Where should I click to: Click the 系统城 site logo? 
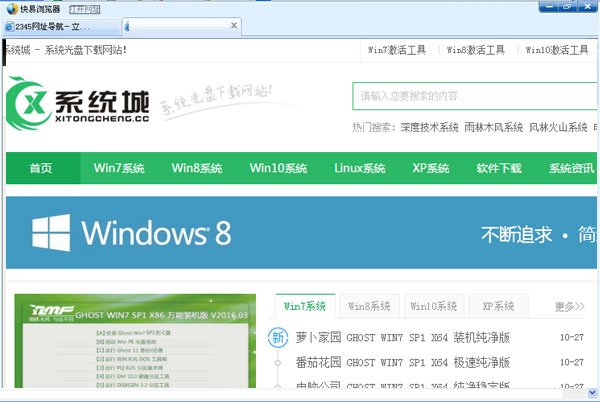[x=78, y=103]
